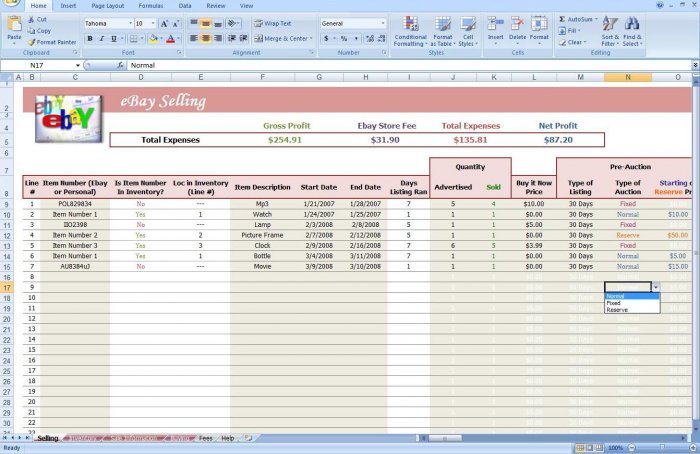Adjust the zoom slider handle
This screenshot has height=454, width=700.
coord(662,447)
